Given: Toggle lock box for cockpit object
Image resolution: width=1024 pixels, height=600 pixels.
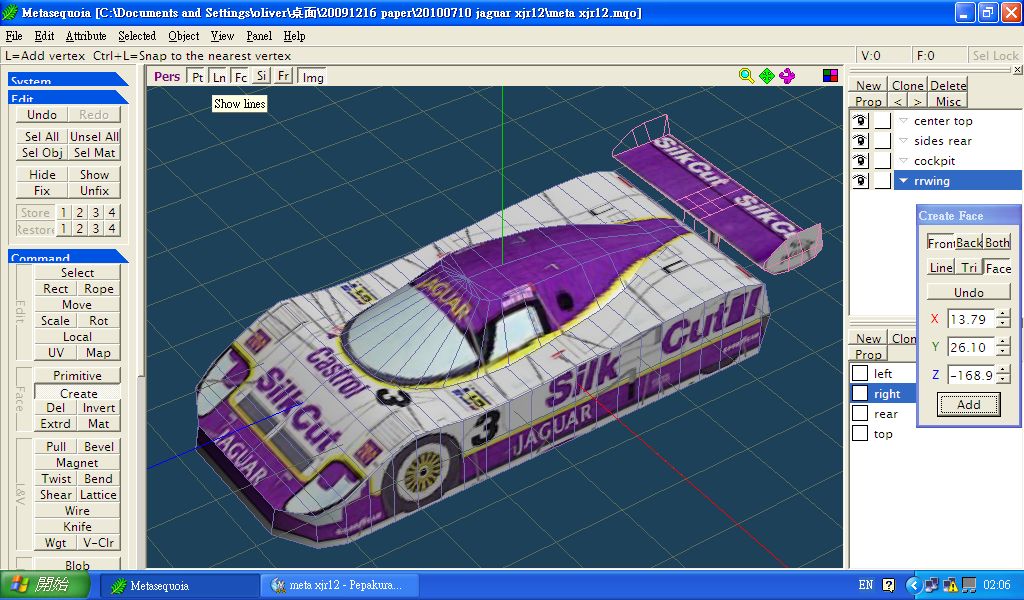Looking at the screenshot, I should (x=882, y=161).
